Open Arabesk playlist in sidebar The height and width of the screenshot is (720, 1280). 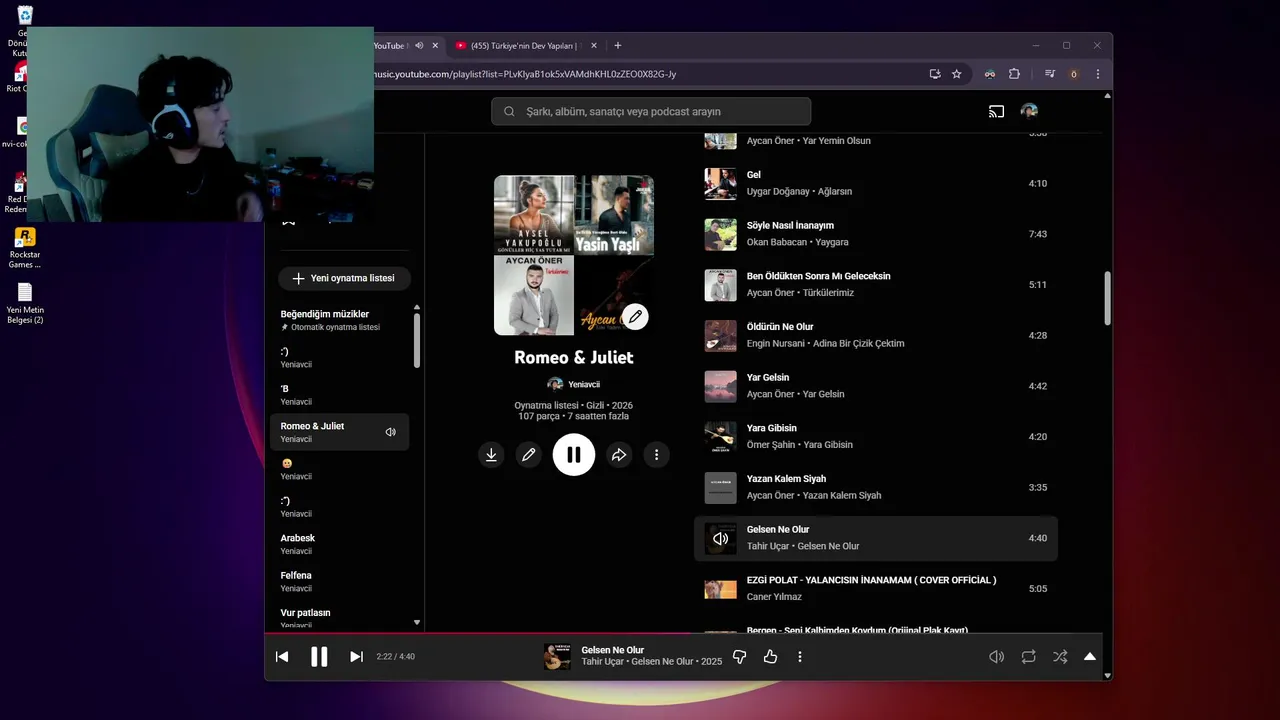pyautogui.click(x=339, y=544)
